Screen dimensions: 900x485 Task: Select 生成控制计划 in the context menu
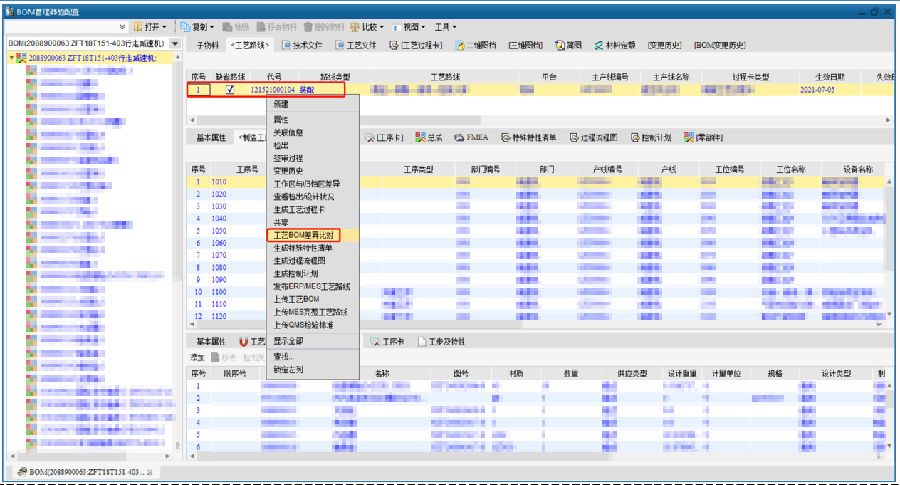[296, 273]
